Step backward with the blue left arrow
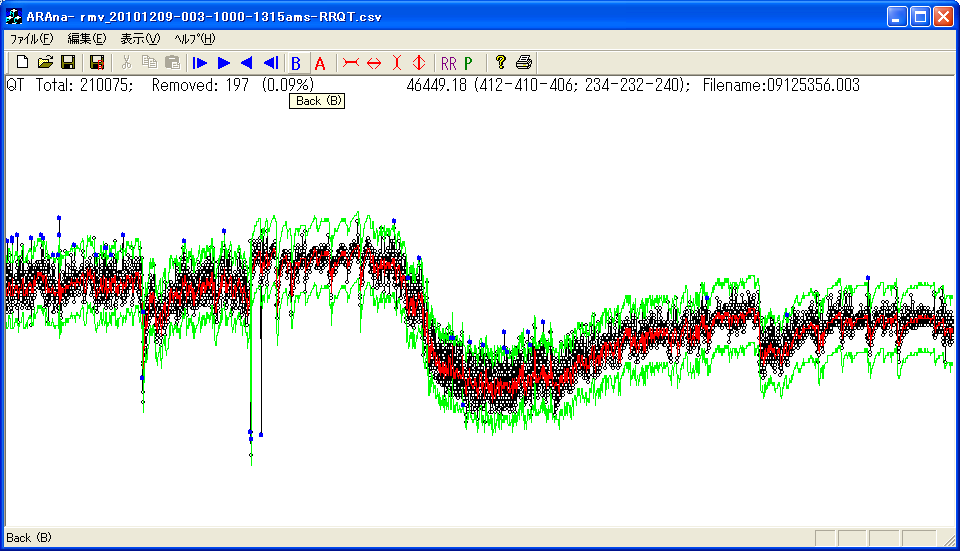 tap(246, 63)
